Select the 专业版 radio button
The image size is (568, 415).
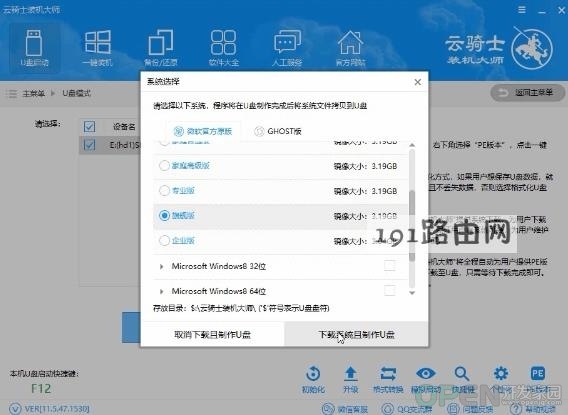164,190
